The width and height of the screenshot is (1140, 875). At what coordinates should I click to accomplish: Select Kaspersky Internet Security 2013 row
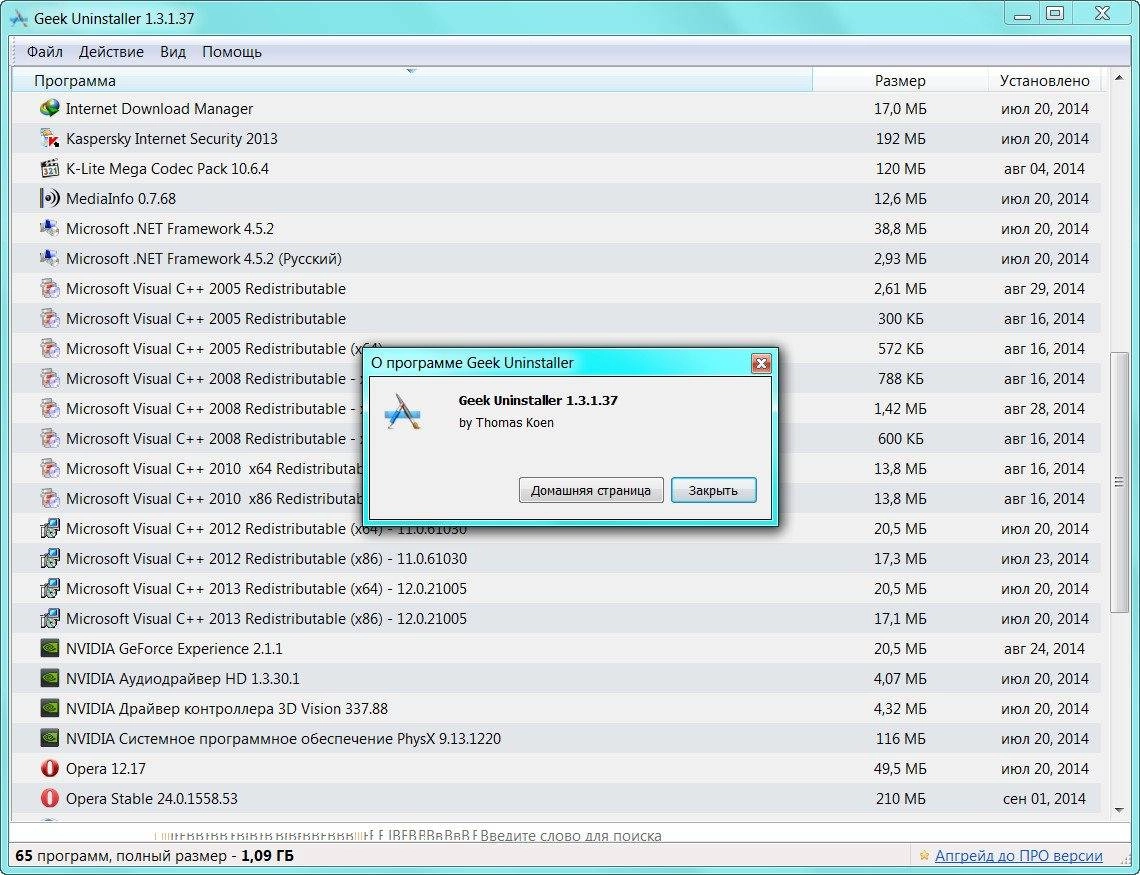coord(556,138)
